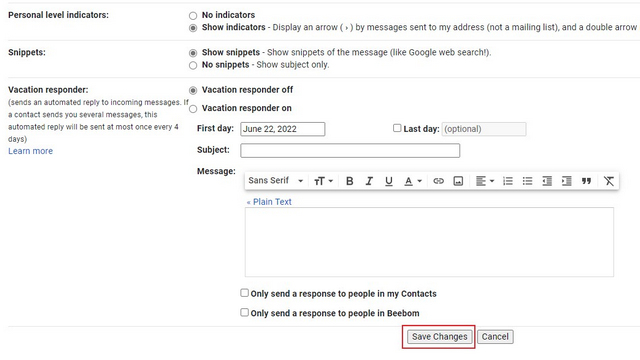Open the Learn more link

click(x=31, y=151)
